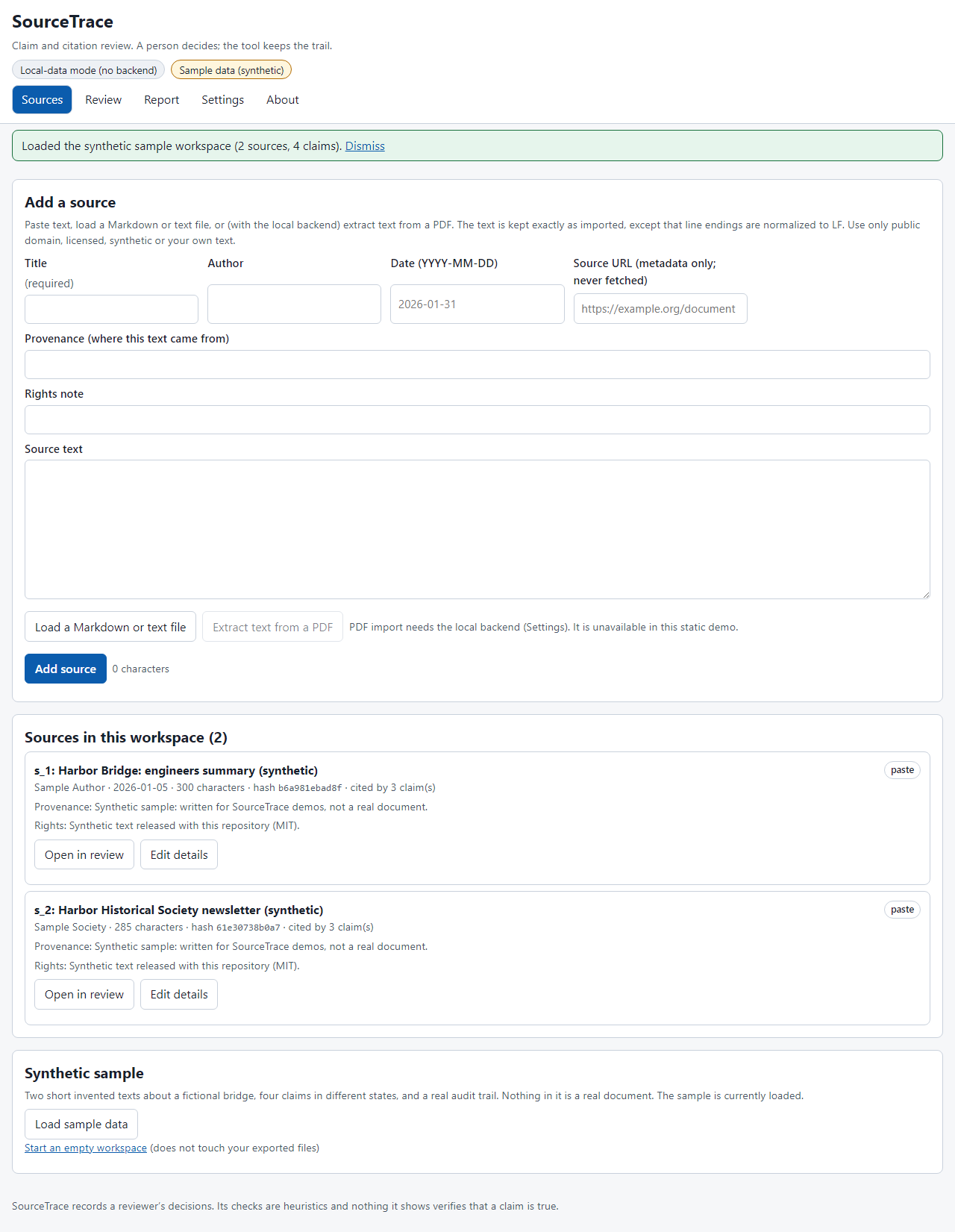Edit details of Harbor Historical Society newsletter
This screenshot has width=955, height=1232.
click(179, 994)
